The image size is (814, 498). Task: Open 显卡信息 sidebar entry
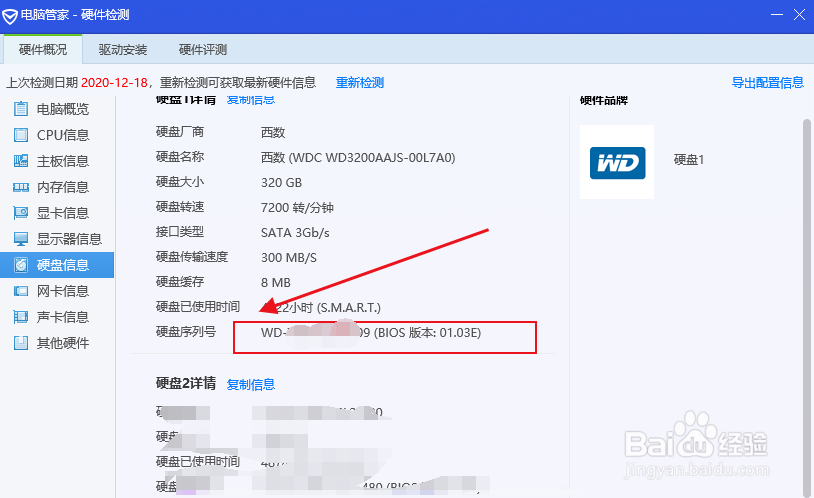click(x=57, y=213)
